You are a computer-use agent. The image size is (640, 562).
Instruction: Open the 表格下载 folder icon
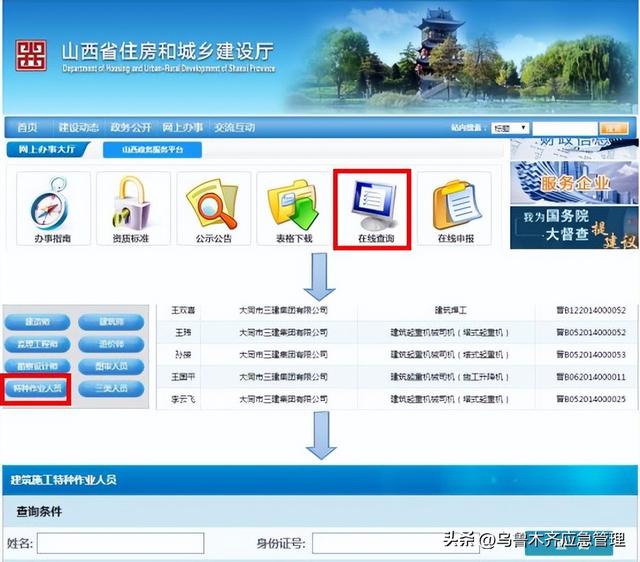click(x=293, y=209)
